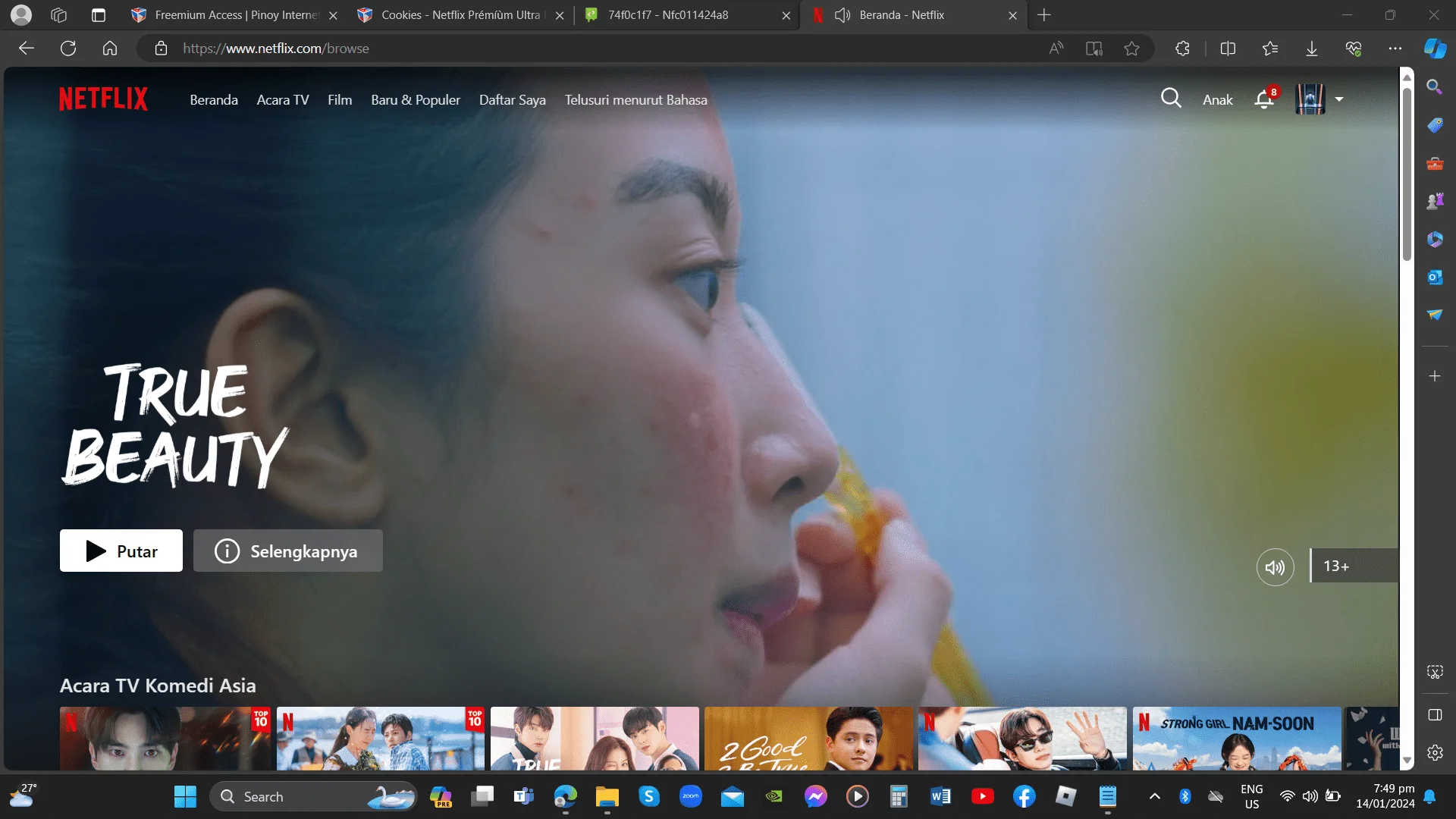
Task: Select the Strong Girl Nam-Soon thumbnail
Action: [x=1237, y=739]
